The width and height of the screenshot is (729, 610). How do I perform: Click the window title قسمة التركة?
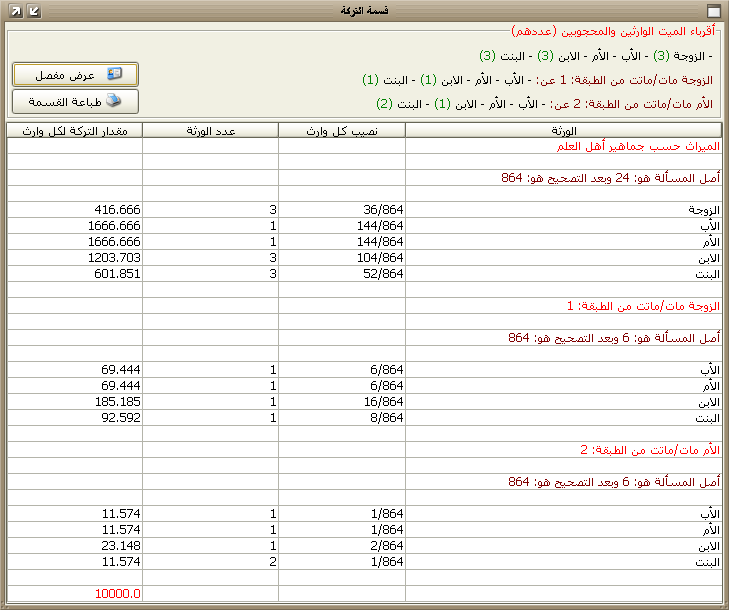[364, 11]
